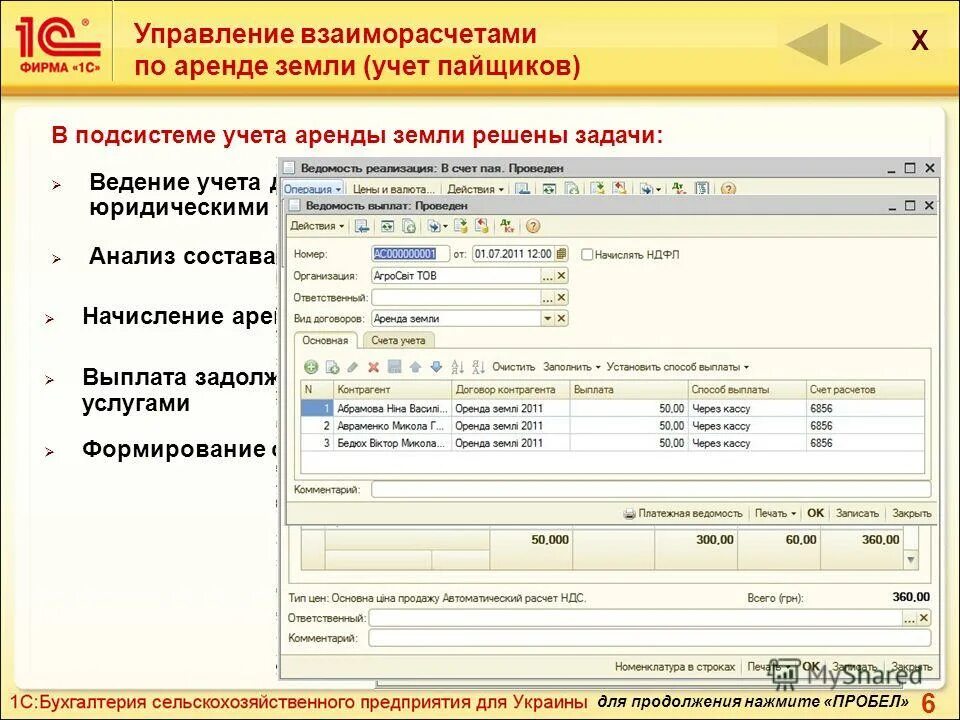Move the selected row down

point(435,367)
